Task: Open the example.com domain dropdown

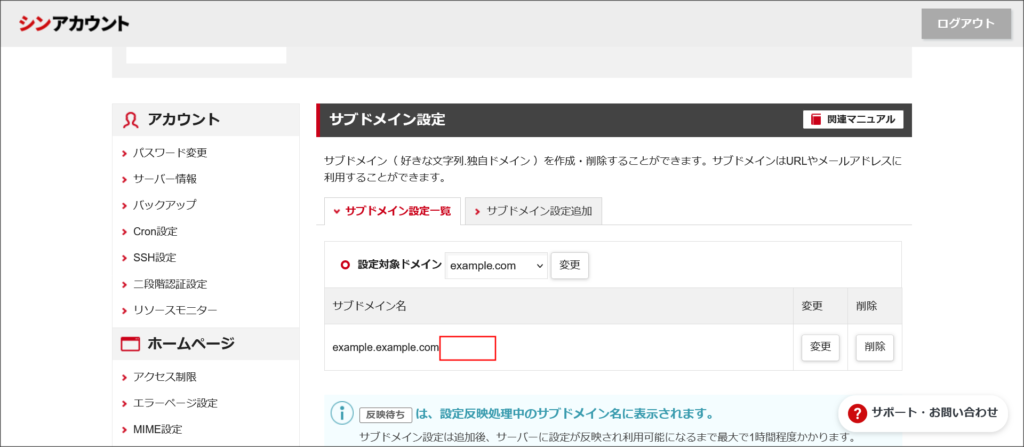Action: [x=496, y=265]
